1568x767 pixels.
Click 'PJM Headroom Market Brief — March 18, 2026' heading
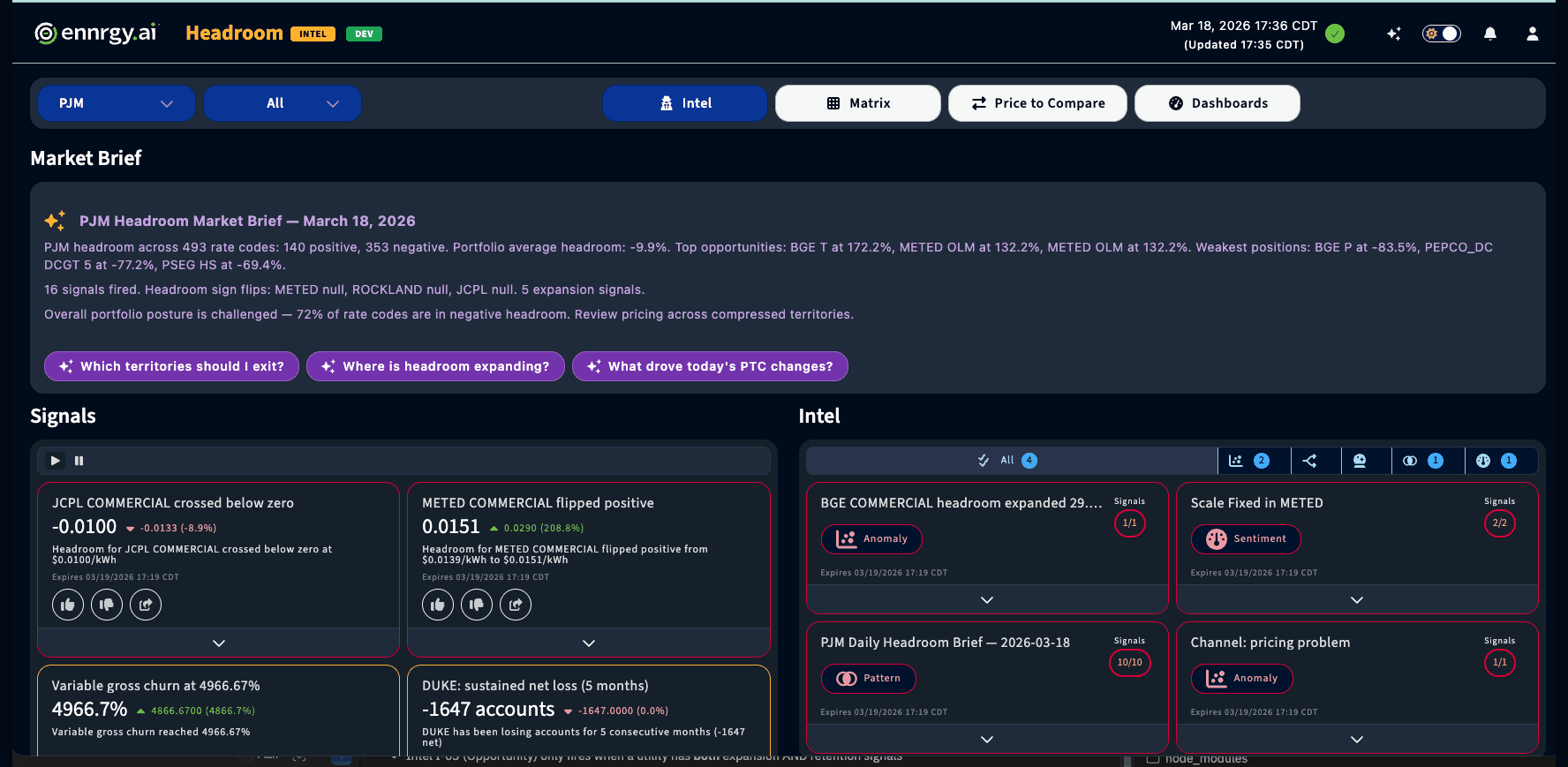point(247,222)
